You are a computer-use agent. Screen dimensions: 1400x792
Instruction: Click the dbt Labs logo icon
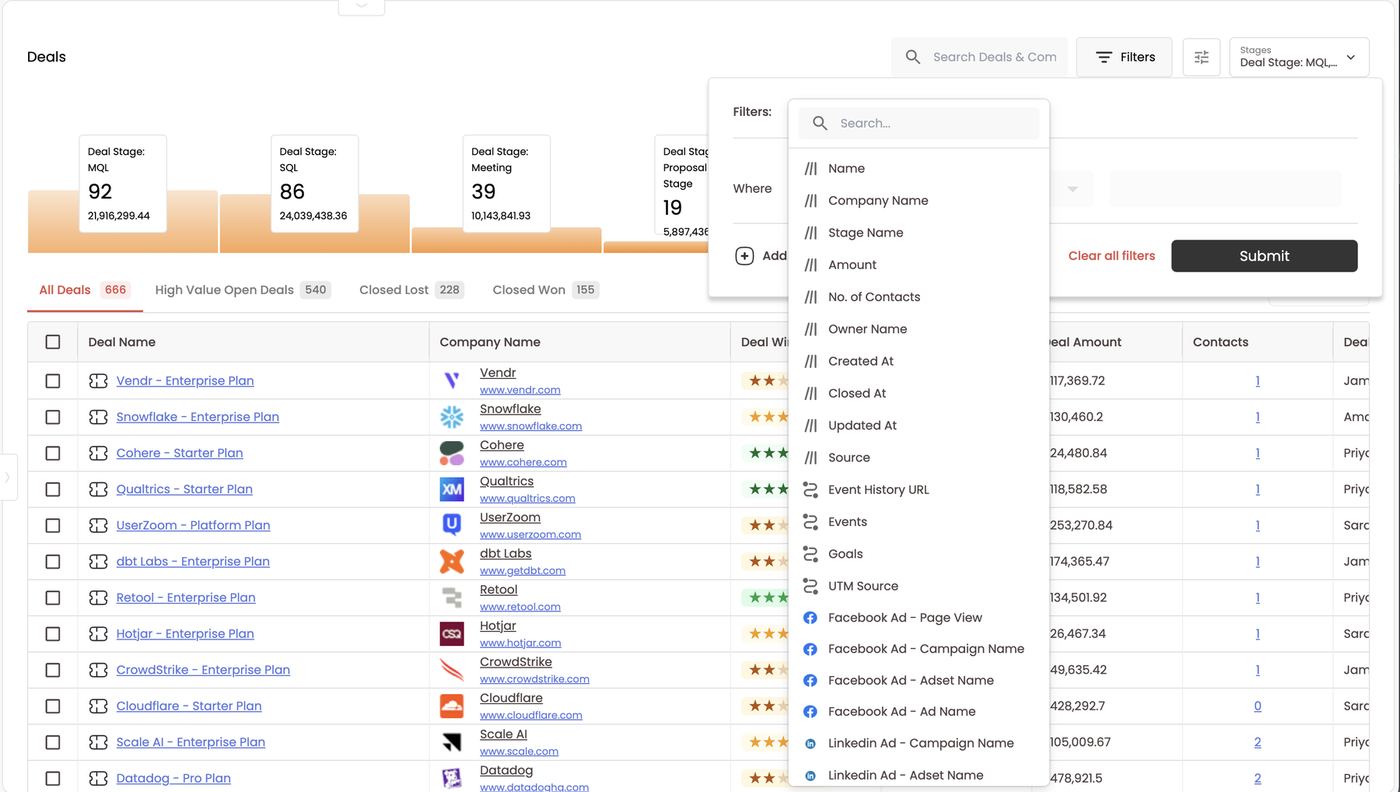[x=452, y=561]
